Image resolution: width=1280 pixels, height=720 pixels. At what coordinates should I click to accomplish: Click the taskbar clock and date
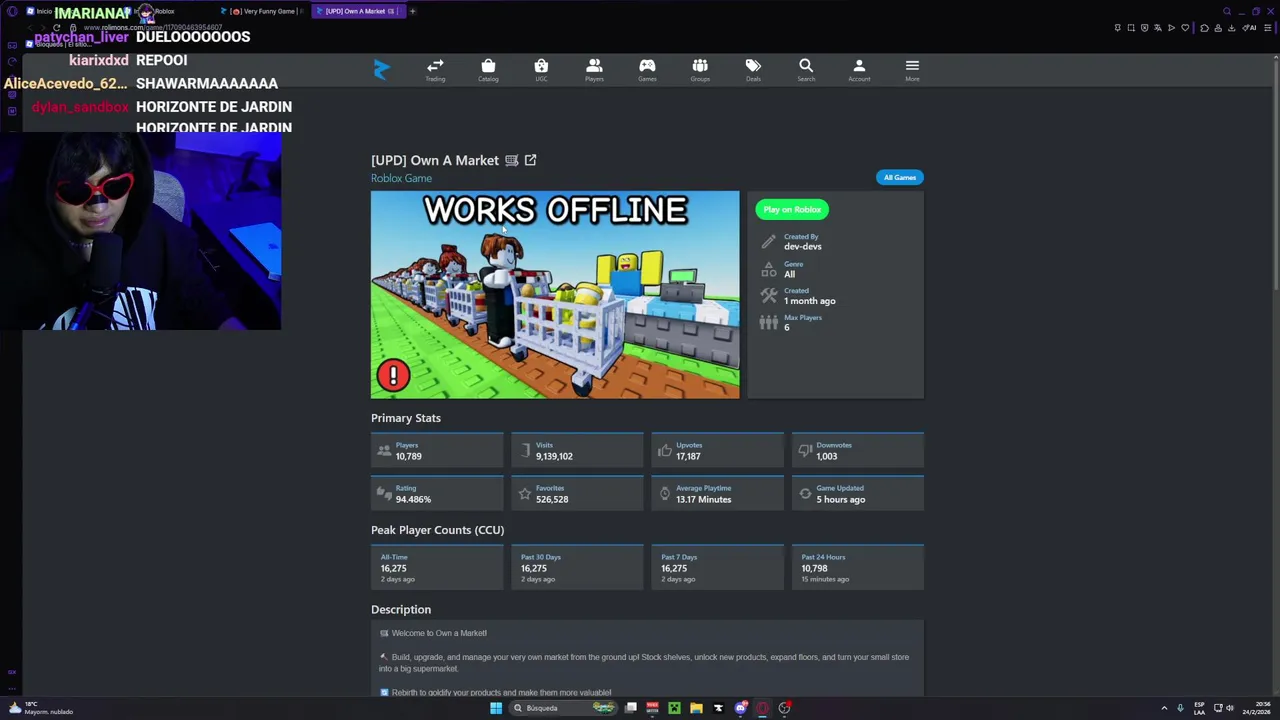(1258, 708)
